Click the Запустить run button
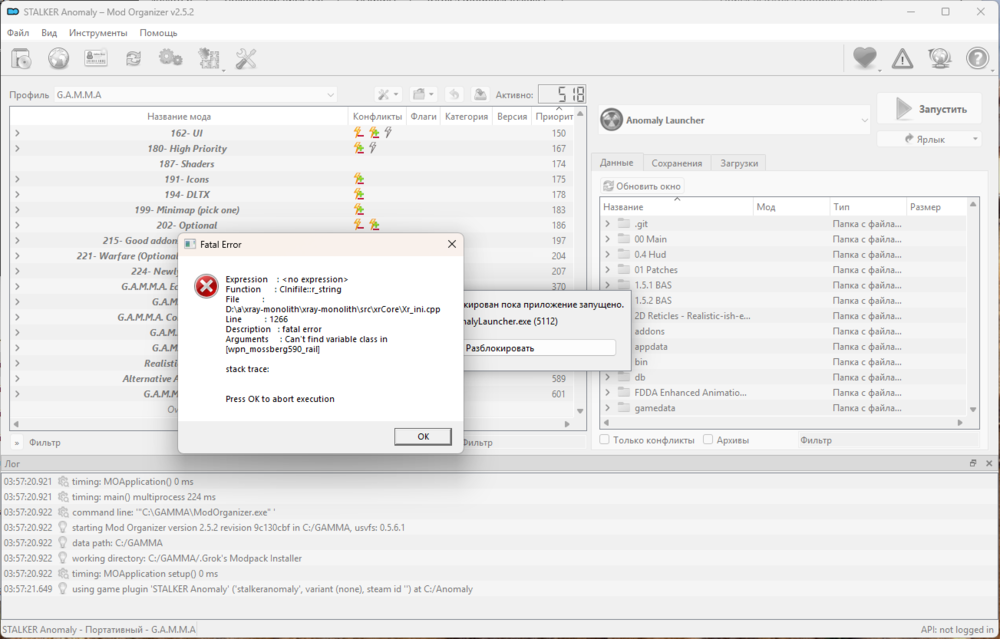 (930, 109)
